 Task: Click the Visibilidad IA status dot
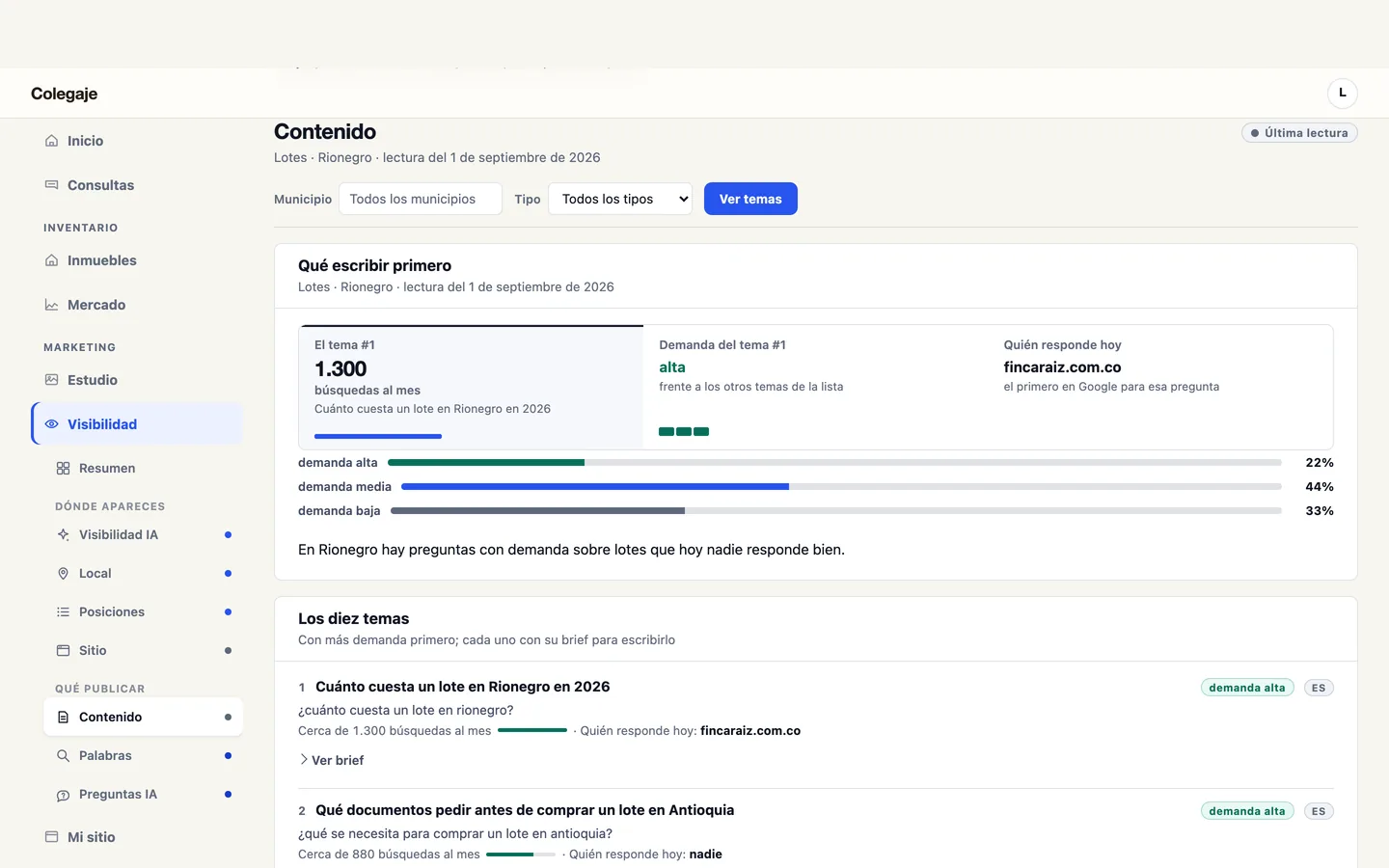click(x=228, y=535)
